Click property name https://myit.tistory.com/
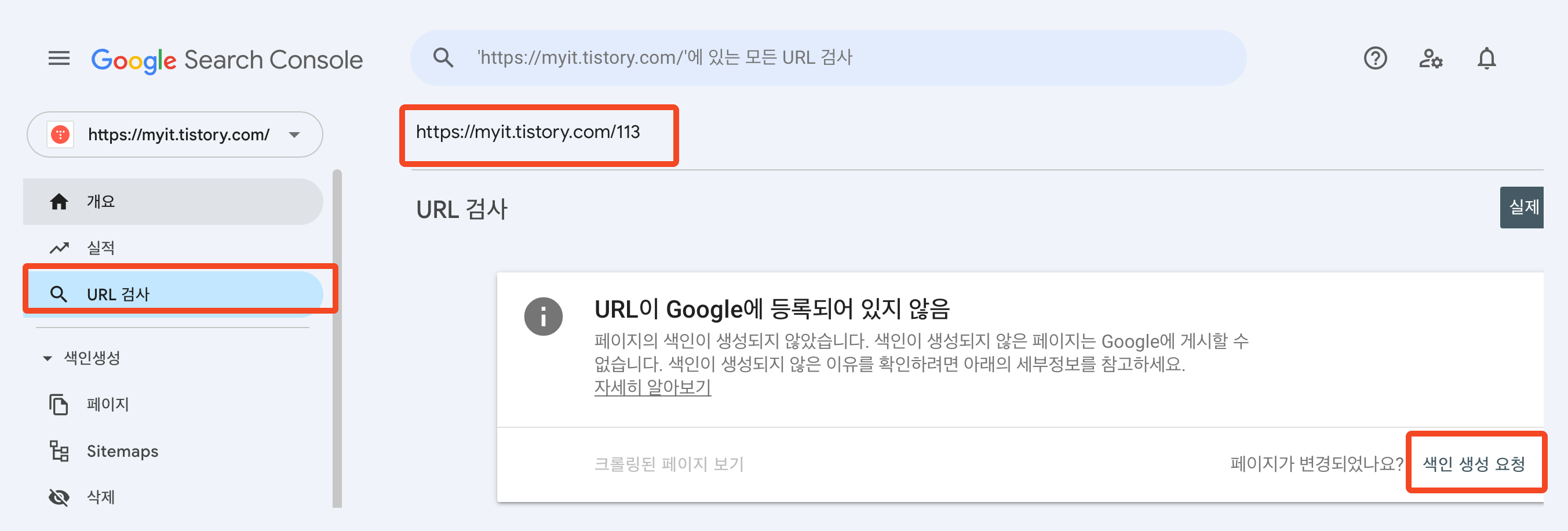 (x=179, y=134)
